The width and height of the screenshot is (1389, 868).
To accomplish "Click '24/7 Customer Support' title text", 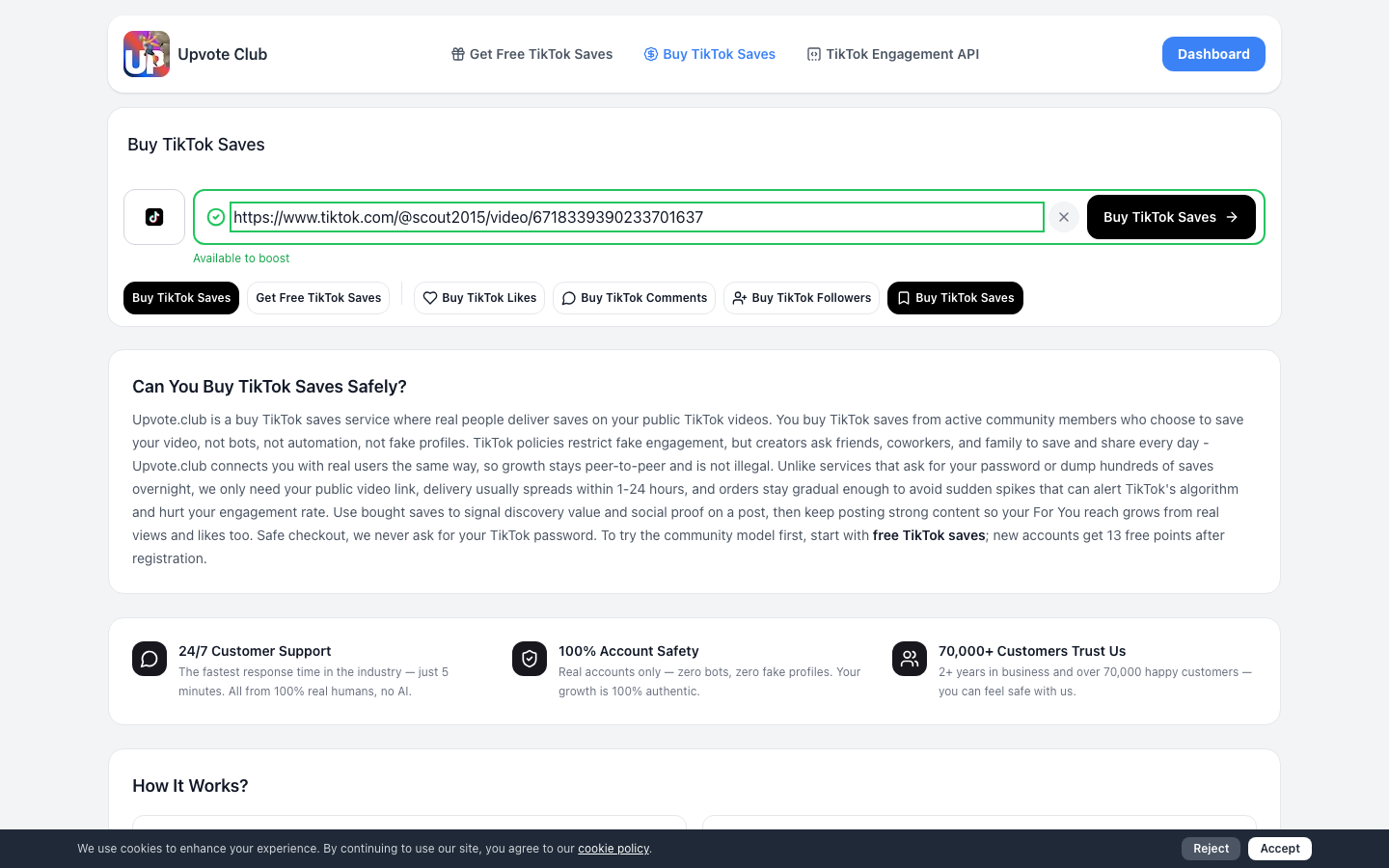I will click(255, 651).
